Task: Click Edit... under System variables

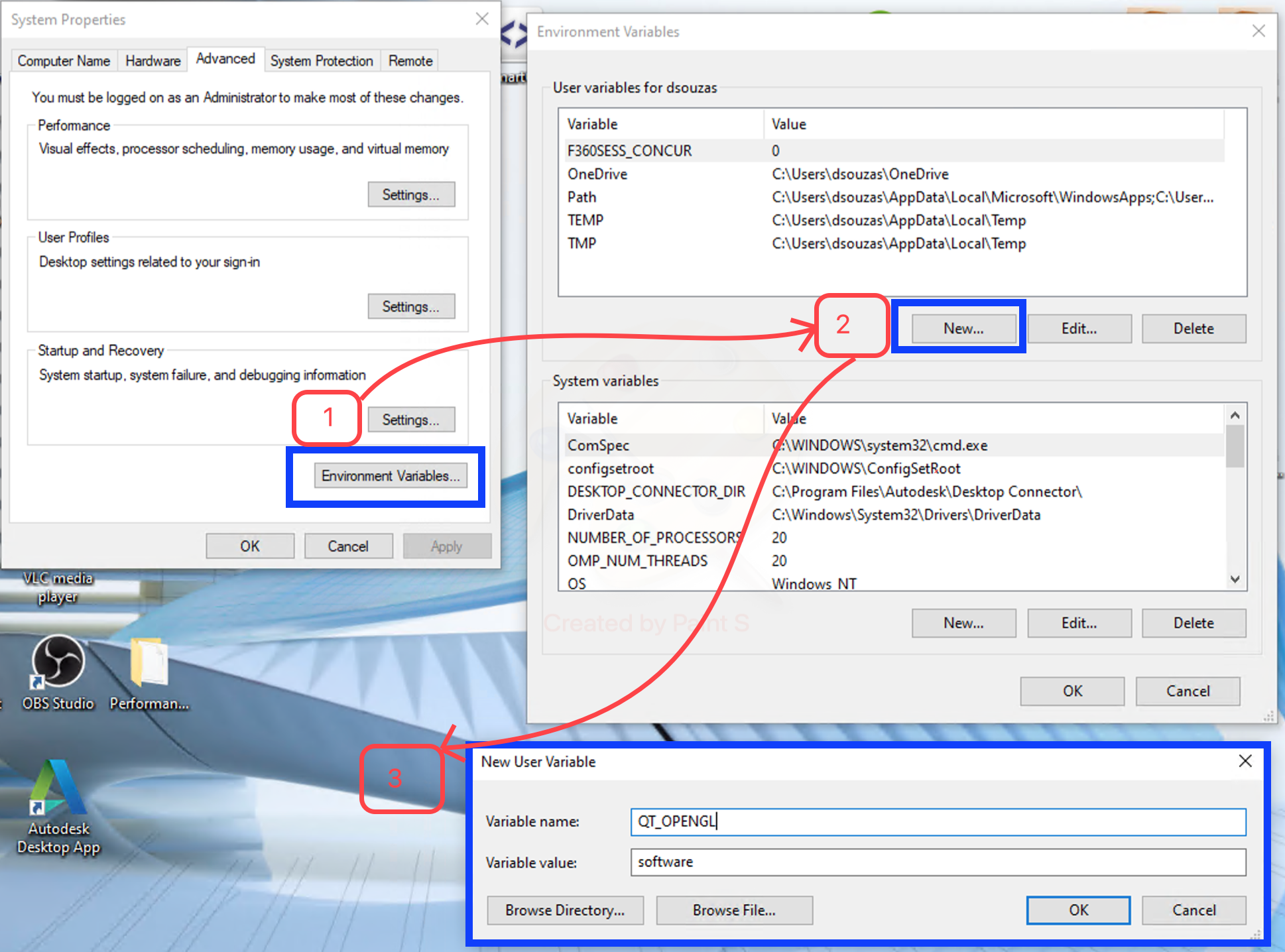Action: pyautogui.click(x=1079, y=623)
